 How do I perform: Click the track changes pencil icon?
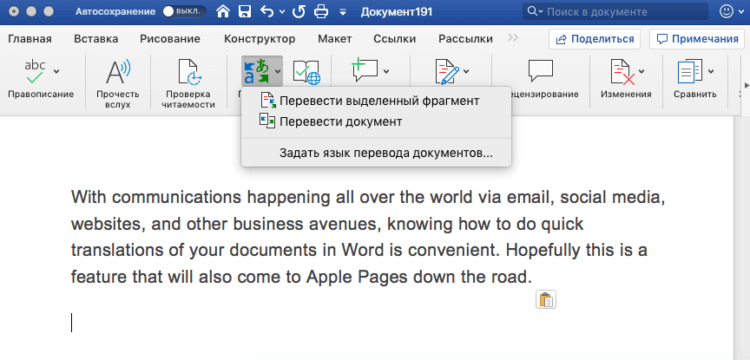click(446, 72)
